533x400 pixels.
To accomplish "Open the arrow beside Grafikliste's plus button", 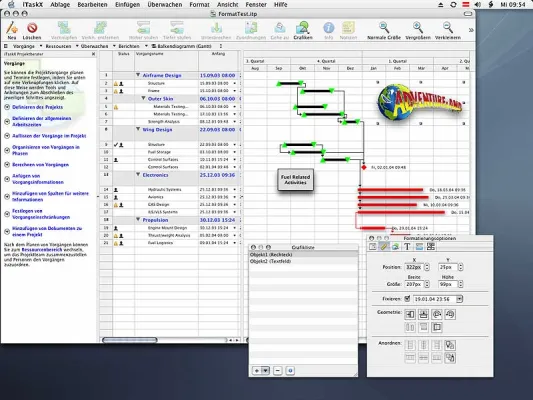I will (265, 371).
